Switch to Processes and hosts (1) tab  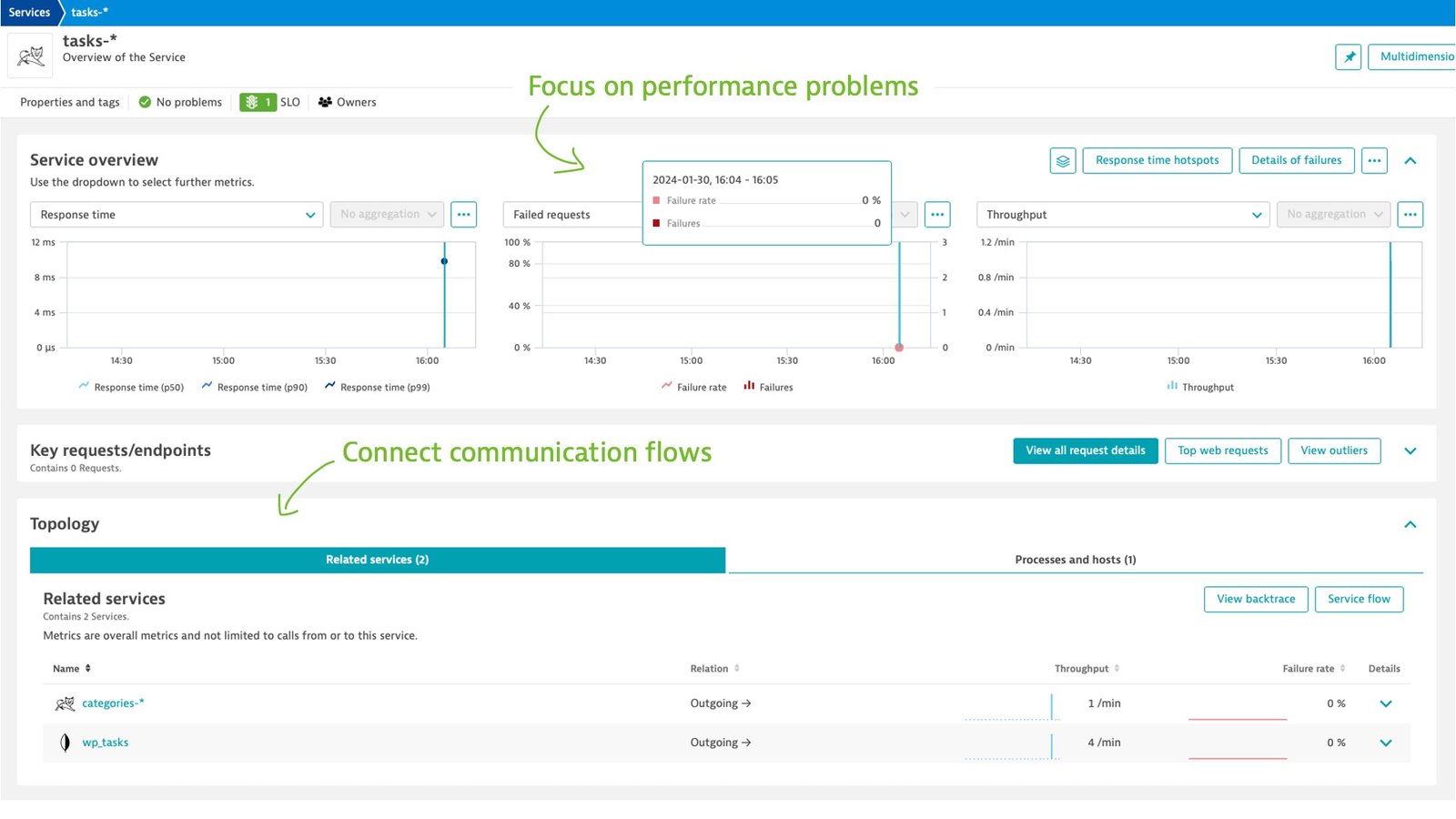pos(1076,560)
